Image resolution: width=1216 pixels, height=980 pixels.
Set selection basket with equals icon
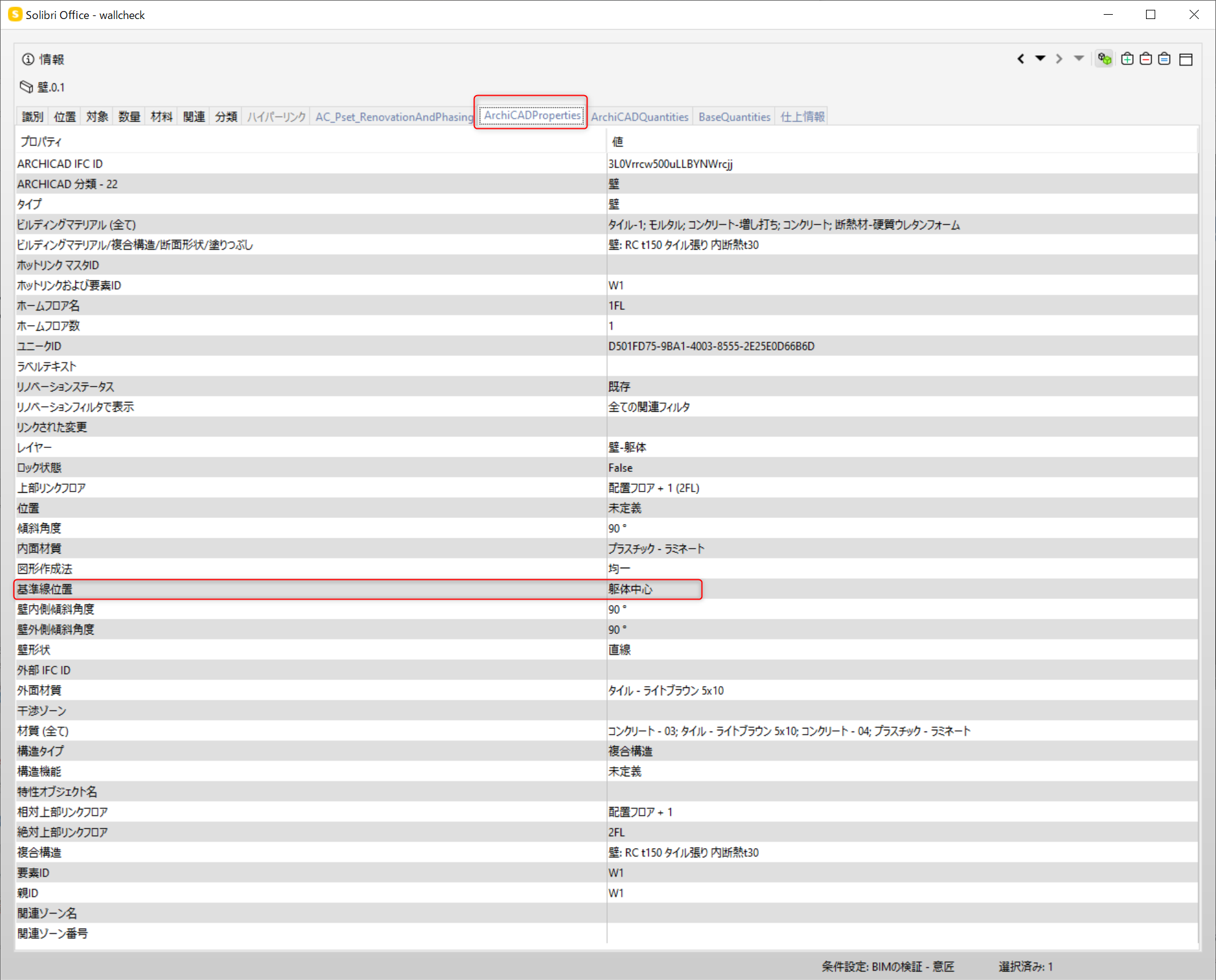(x=1164, y=59)
